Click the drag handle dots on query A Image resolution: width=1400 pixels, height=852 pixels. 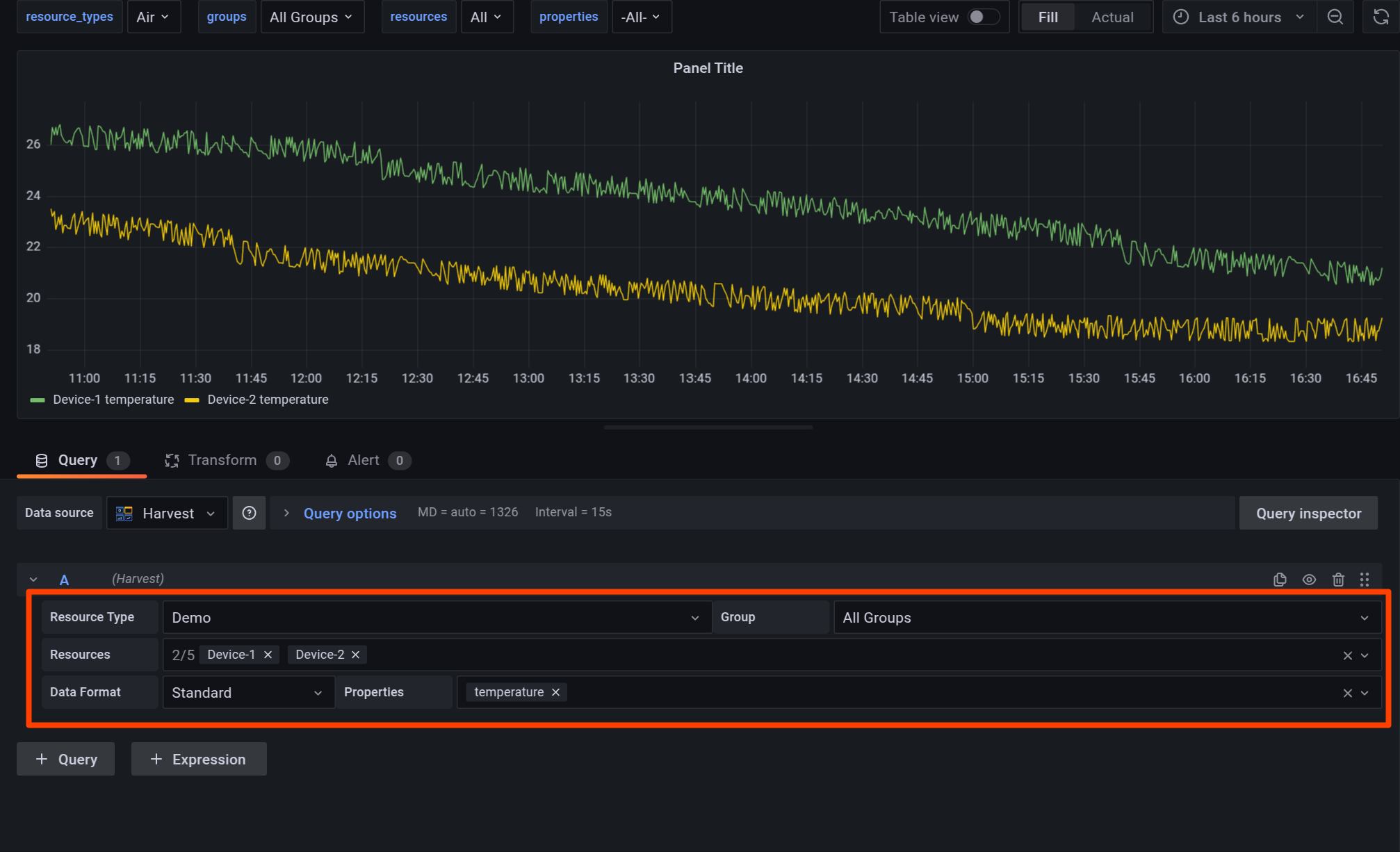1364,579
